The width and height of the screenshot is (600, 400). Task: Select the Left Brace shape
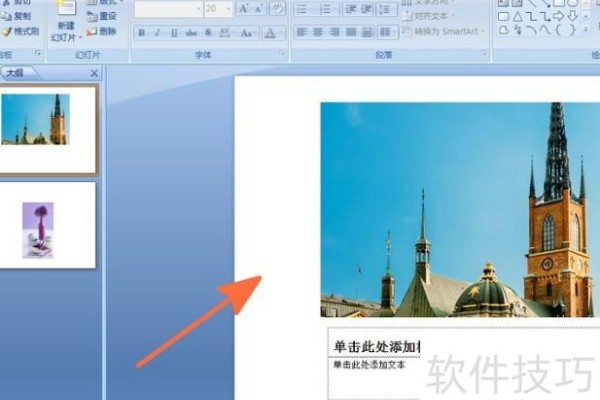(559, 30)
